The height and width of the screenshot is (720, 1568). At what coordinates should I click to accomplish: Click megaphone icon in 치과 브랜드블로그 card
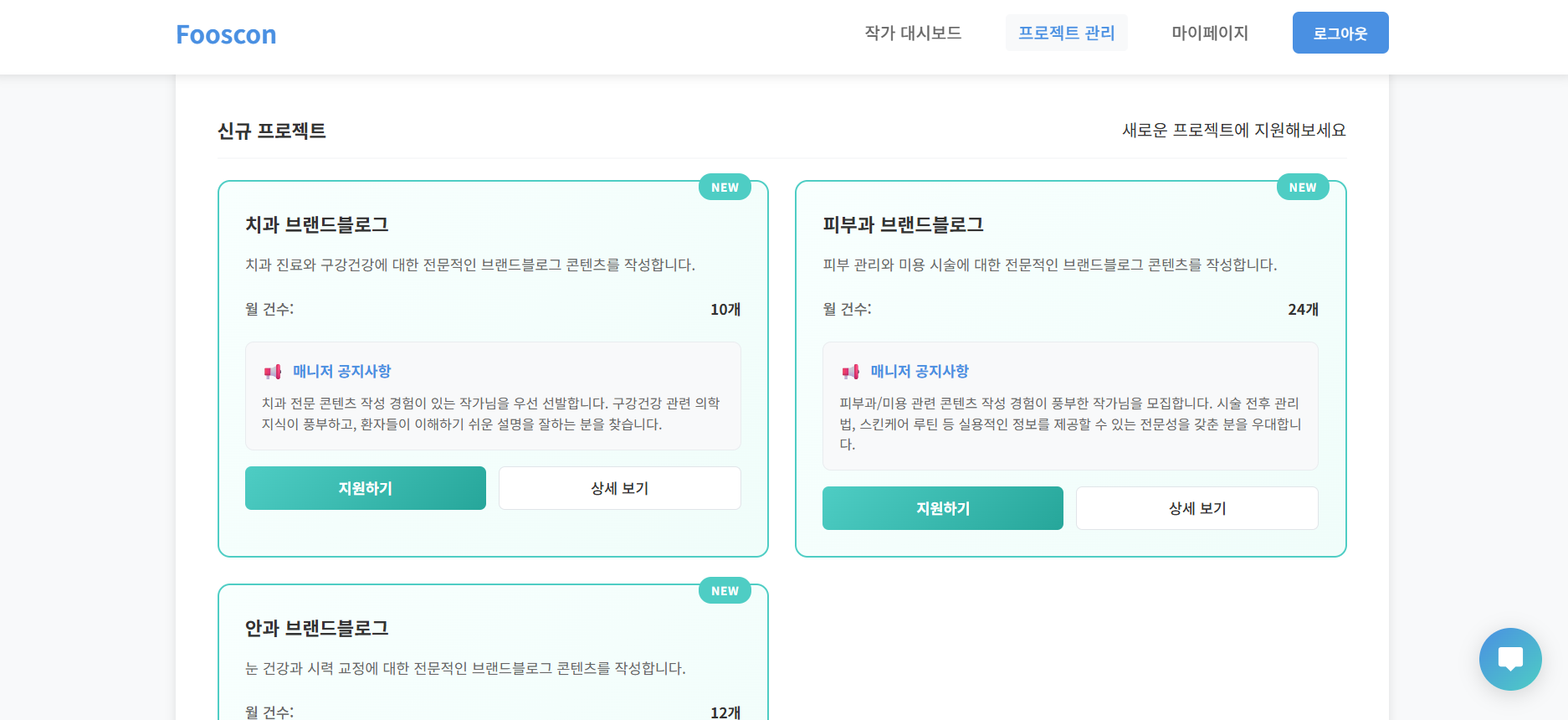pyautogui.click(x=273, y=372)
